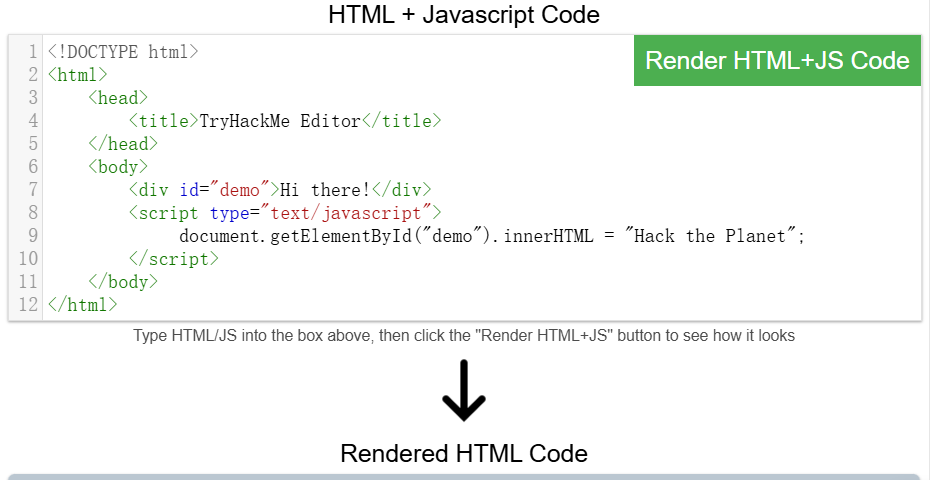
Task: Click the large downward arrow icon
Action: (463, 392)
